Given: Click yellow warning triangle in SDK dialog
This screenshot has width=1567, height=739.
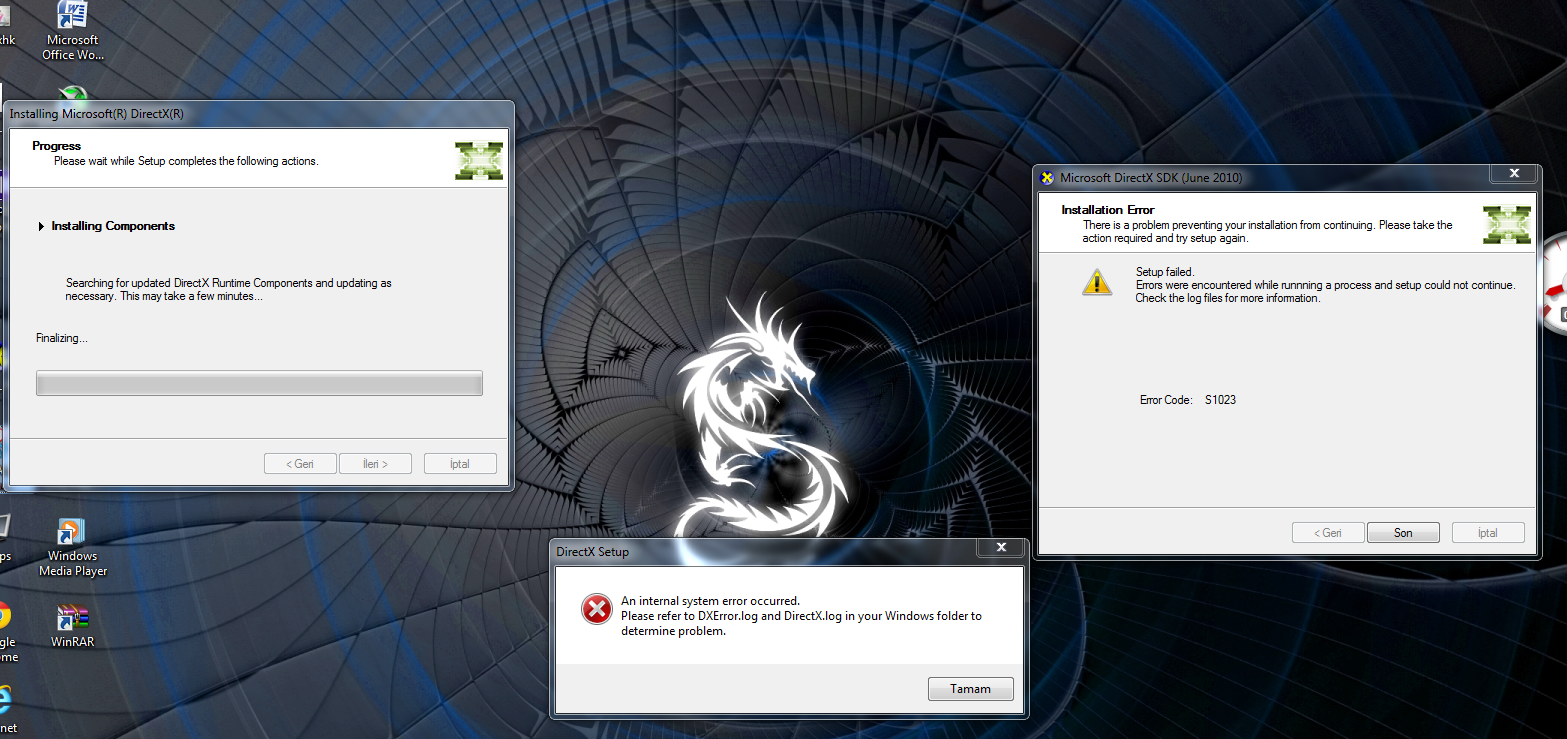Looking at the screenshot, I should click(1097, 282).
